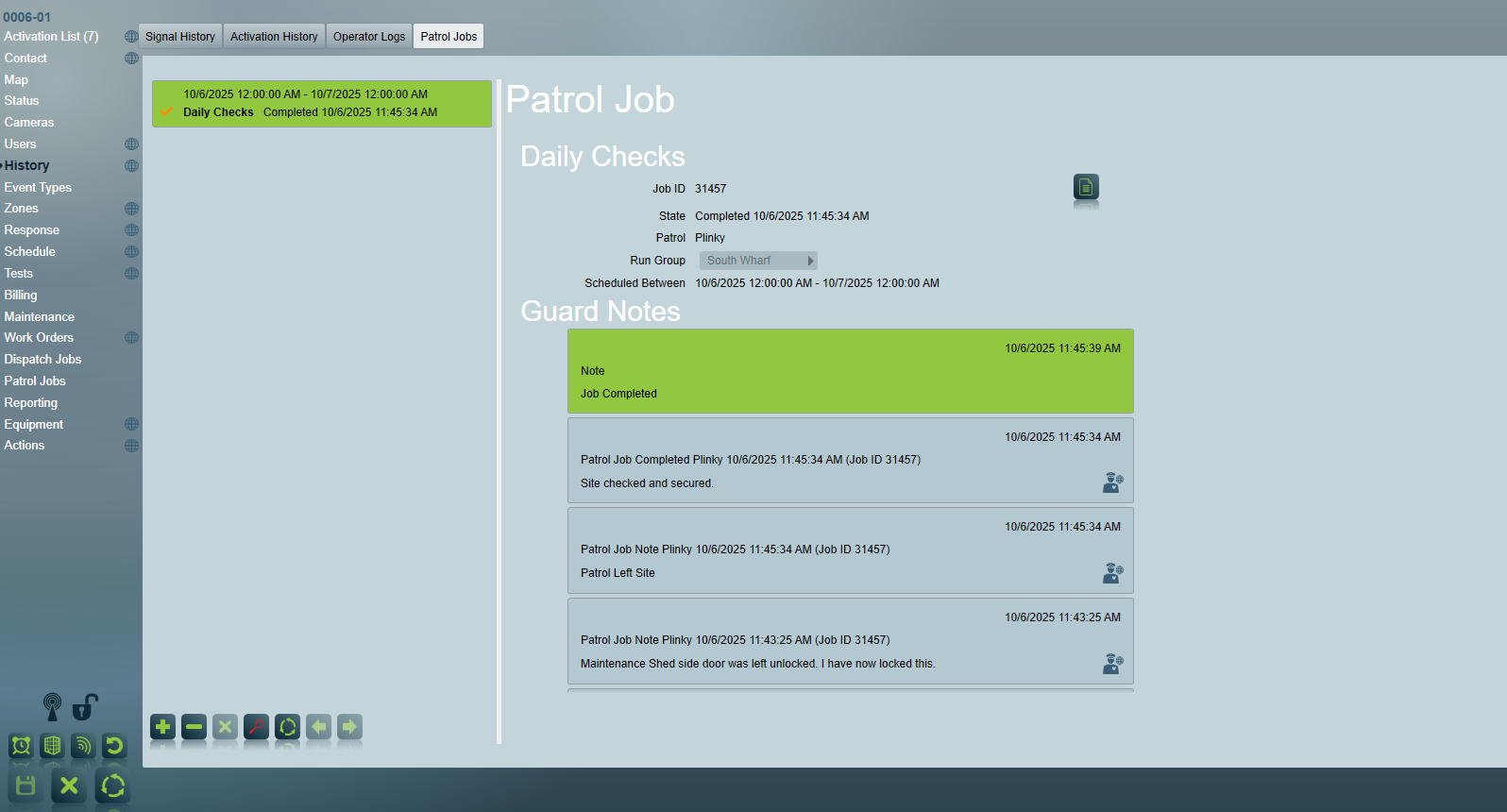Click the undo arrow icon at bottom left
1507x812 pixels.
114,746
